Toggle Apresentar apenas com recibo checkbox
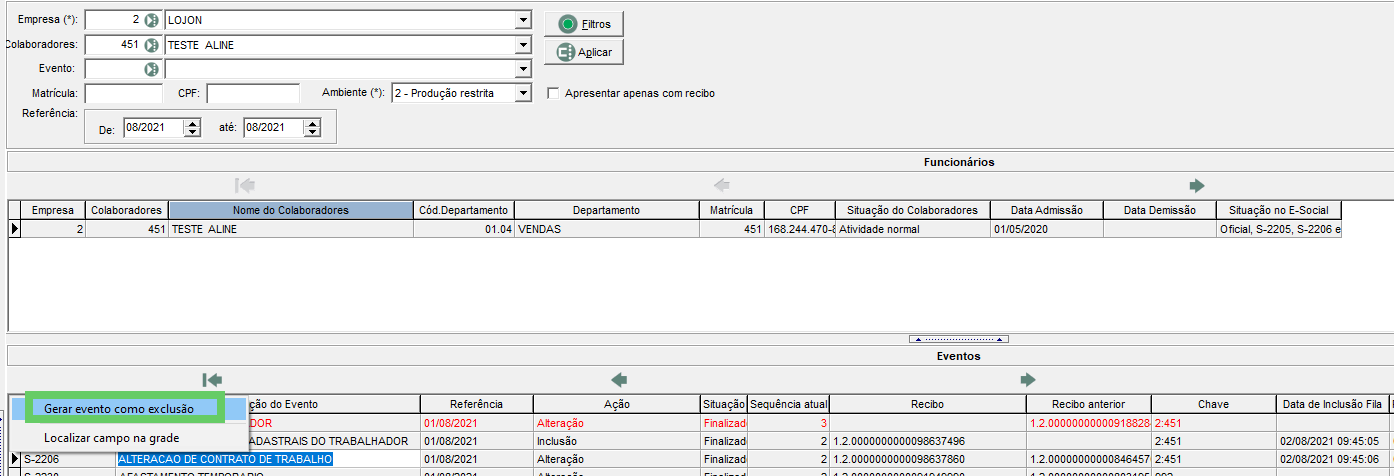The width and height of the screenshot is (1394, 476). pos(553,93)
